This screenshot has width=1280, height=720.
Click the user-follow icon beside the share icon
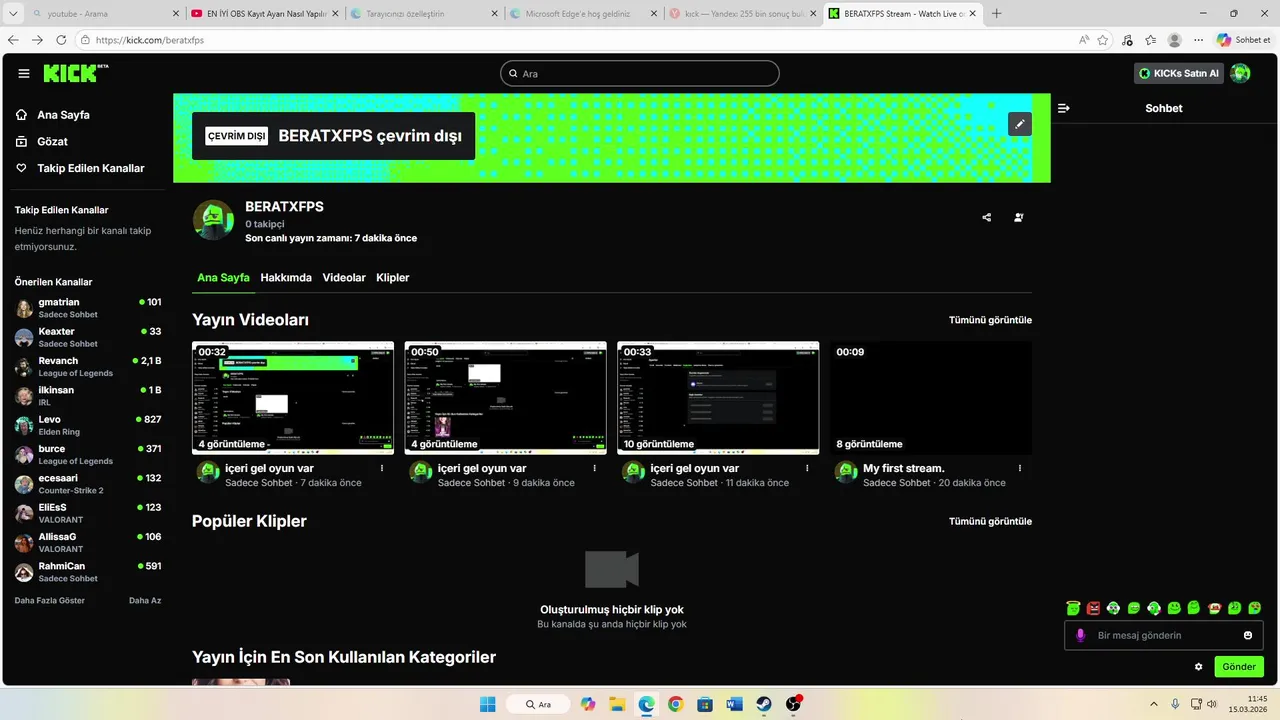tap(1019, 217)
